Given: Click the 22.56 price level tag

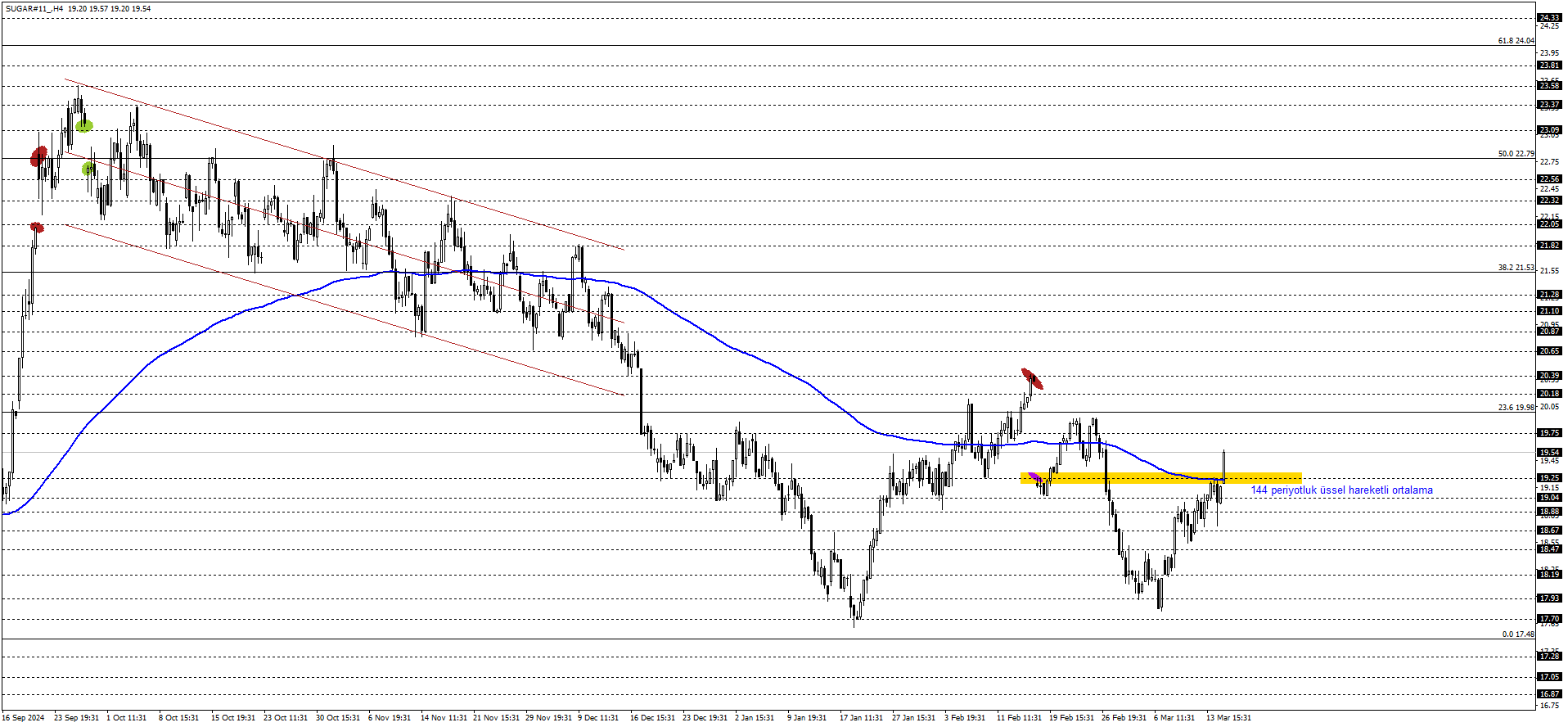Looking at the screenshot, I should [x=1549, y=179].
